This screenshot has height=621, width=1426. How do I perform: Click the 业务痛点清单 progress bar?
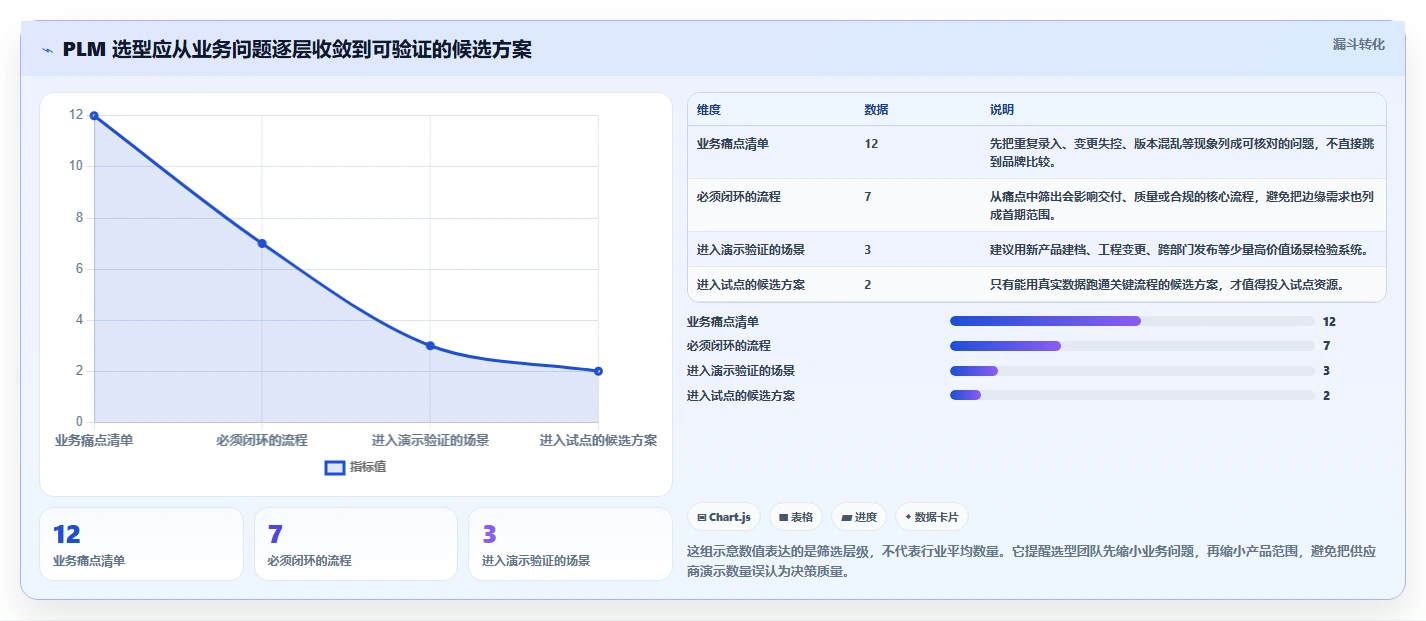click(1132, 321)
